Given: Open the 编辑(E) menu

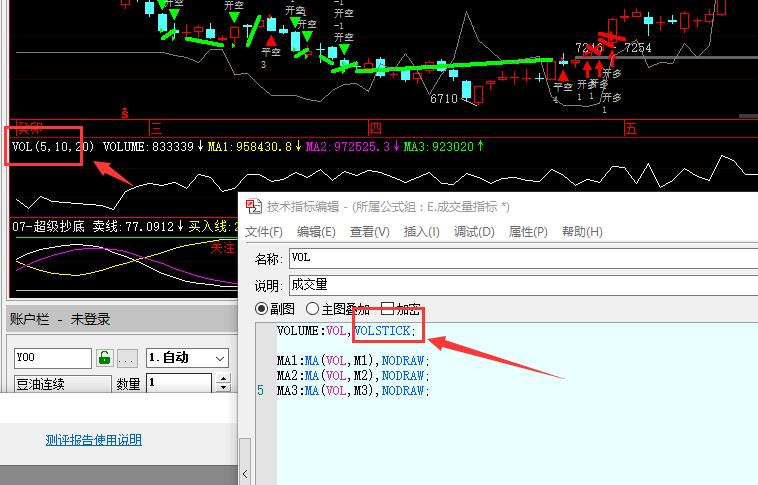Looking at the screenshot, I should coord(316,232).
